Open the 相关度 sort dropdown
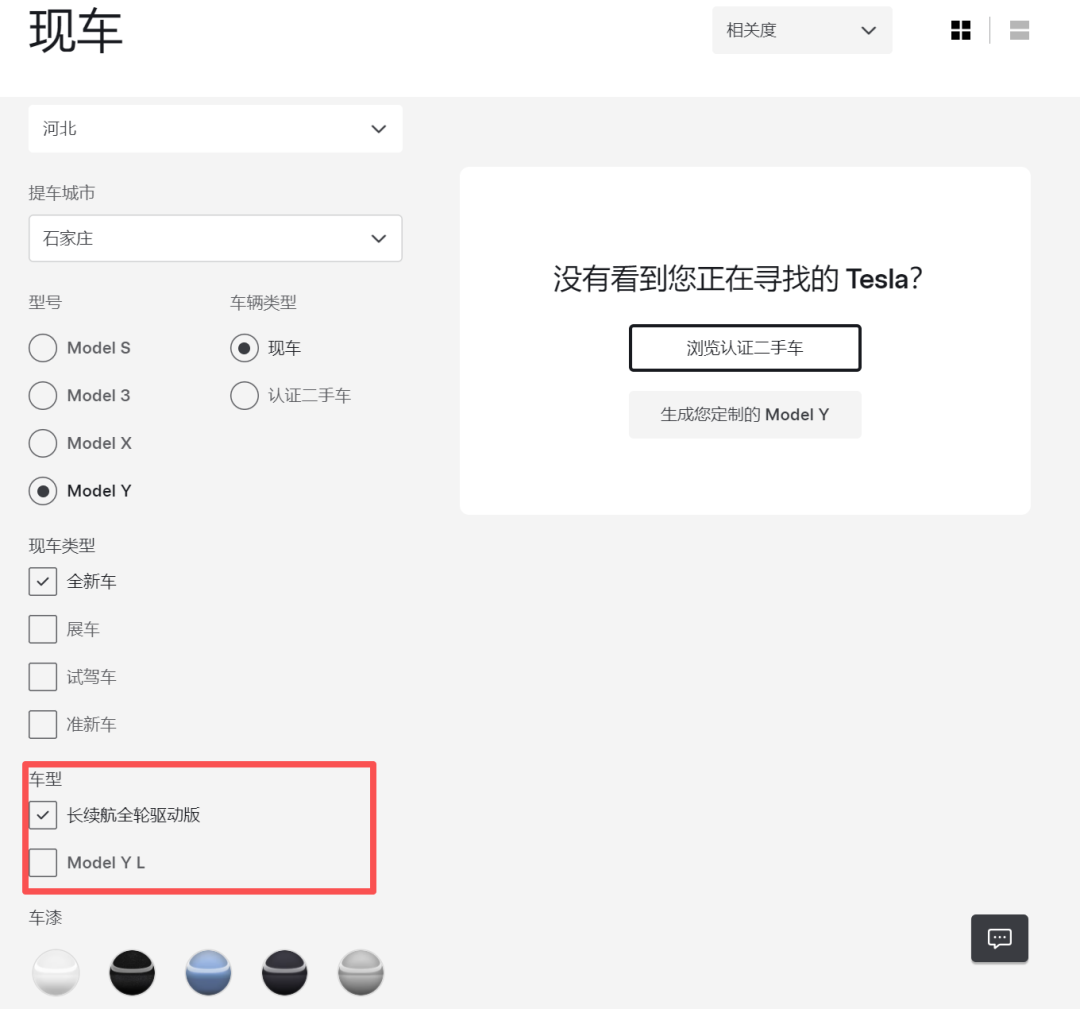 (802, 30)
